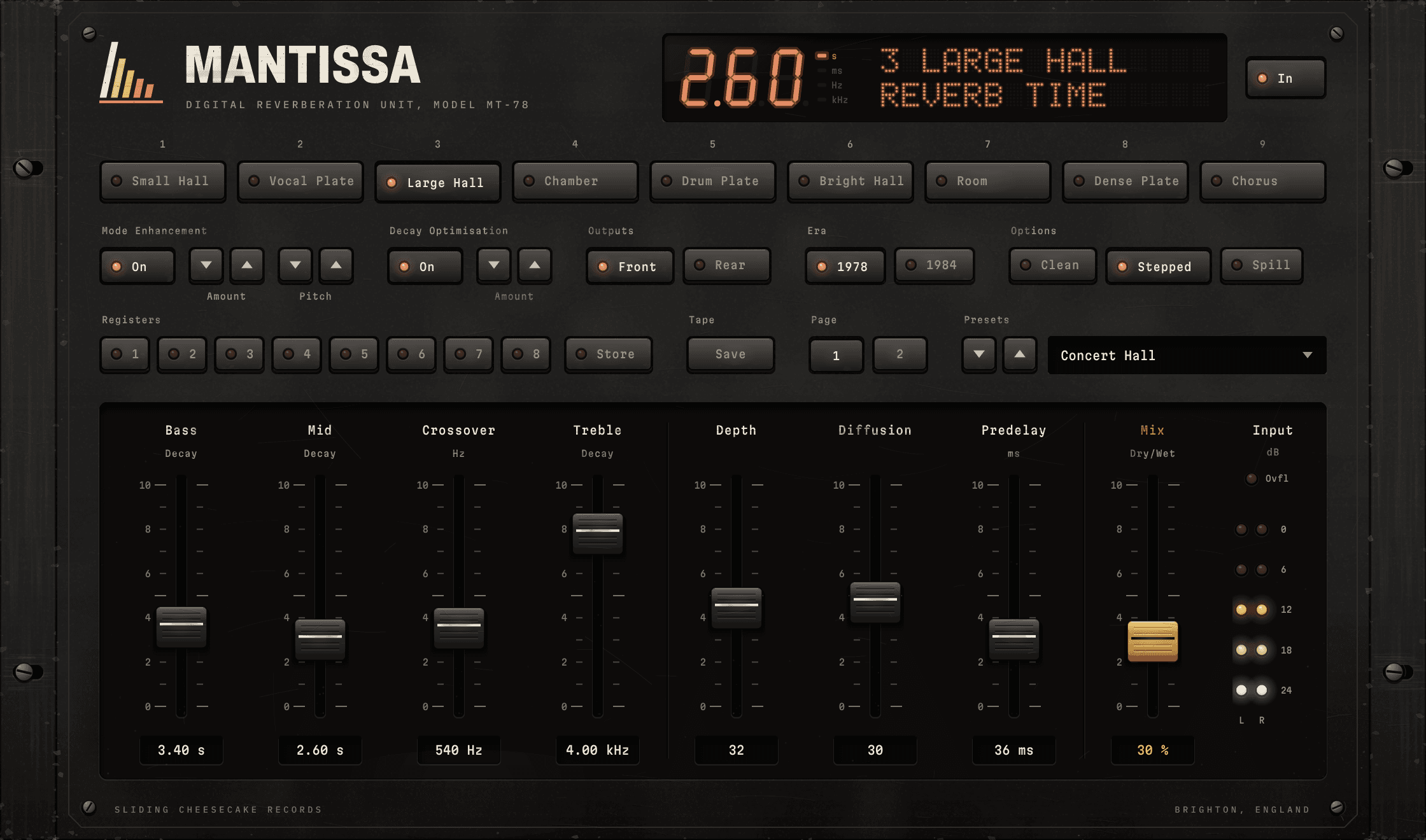Switch to Page 2
The image size is (1426, 840).
click(900, 354)
